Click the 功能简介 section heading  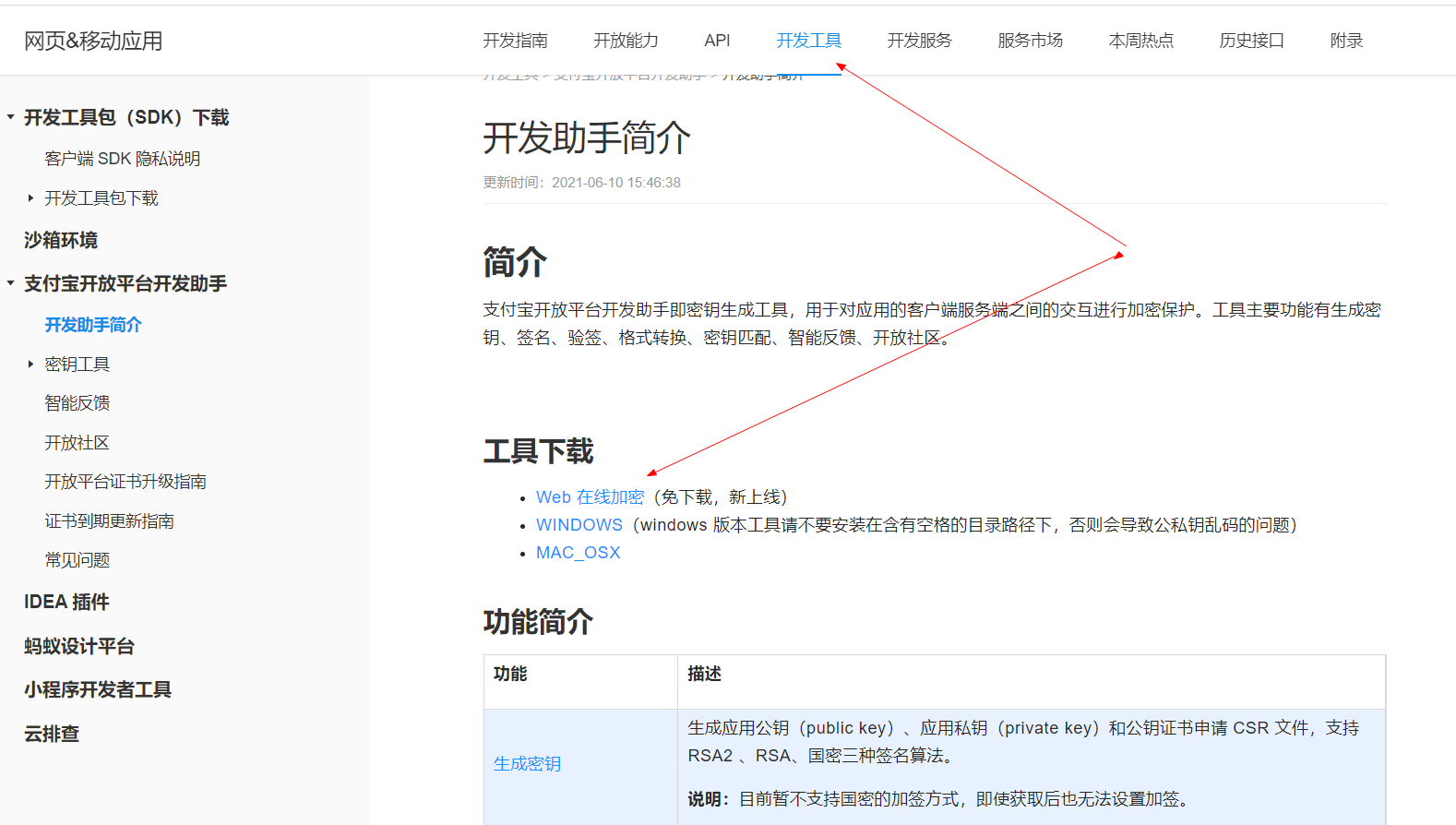point(538,622)
